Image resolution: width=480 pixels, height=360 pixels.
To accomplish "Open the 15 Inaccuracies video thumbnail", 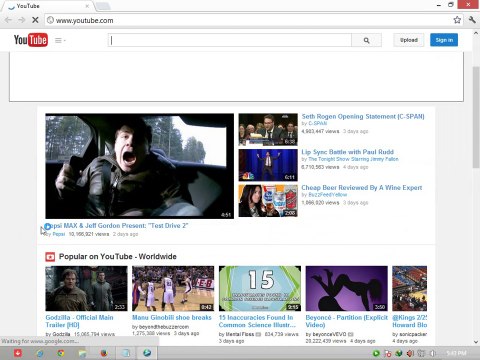I will [x=260, y=289].
